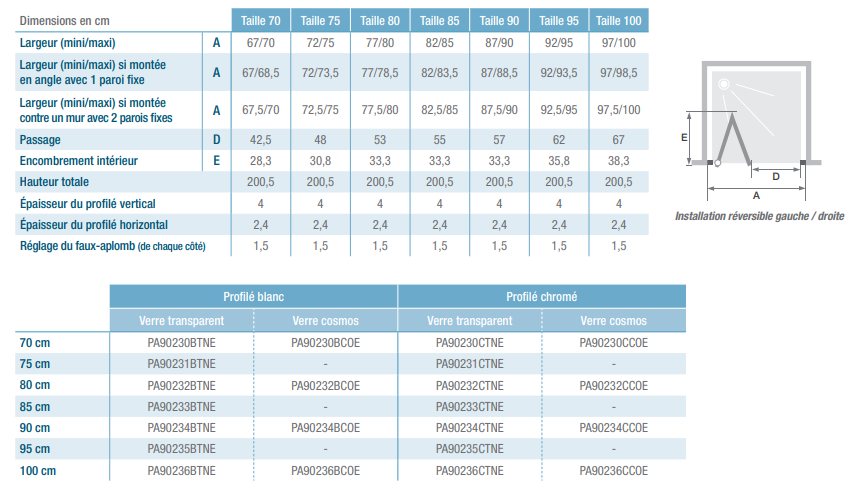Click value 67/68,5 in the table
853x489 pixels.
point(261,73)
